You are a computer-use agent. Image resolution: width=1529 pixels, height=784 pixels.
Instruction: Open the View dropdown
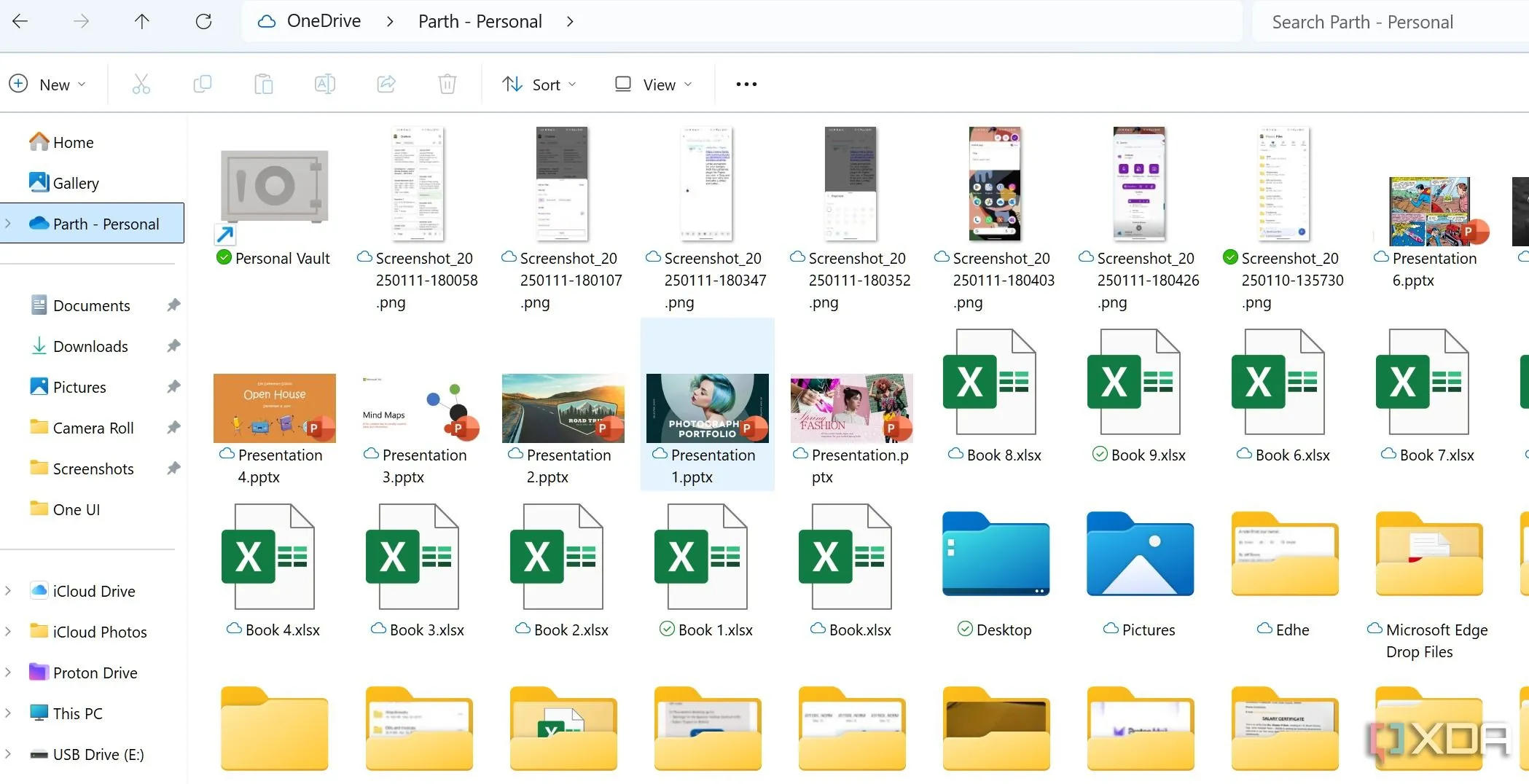pos(654,85)
